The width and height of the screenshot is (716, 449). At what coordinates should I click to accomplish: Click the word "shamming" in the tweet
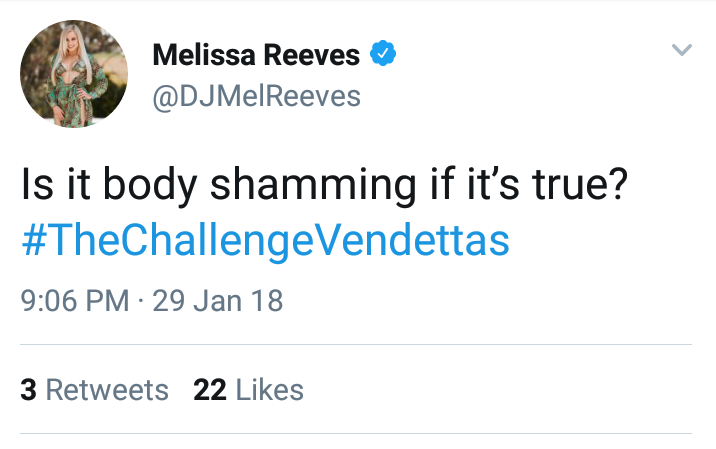(313, 186)
